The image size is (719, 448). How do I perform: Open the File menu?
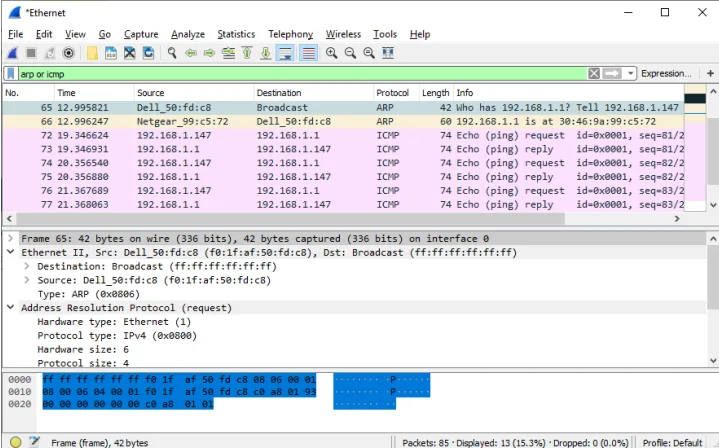point(16,34)
